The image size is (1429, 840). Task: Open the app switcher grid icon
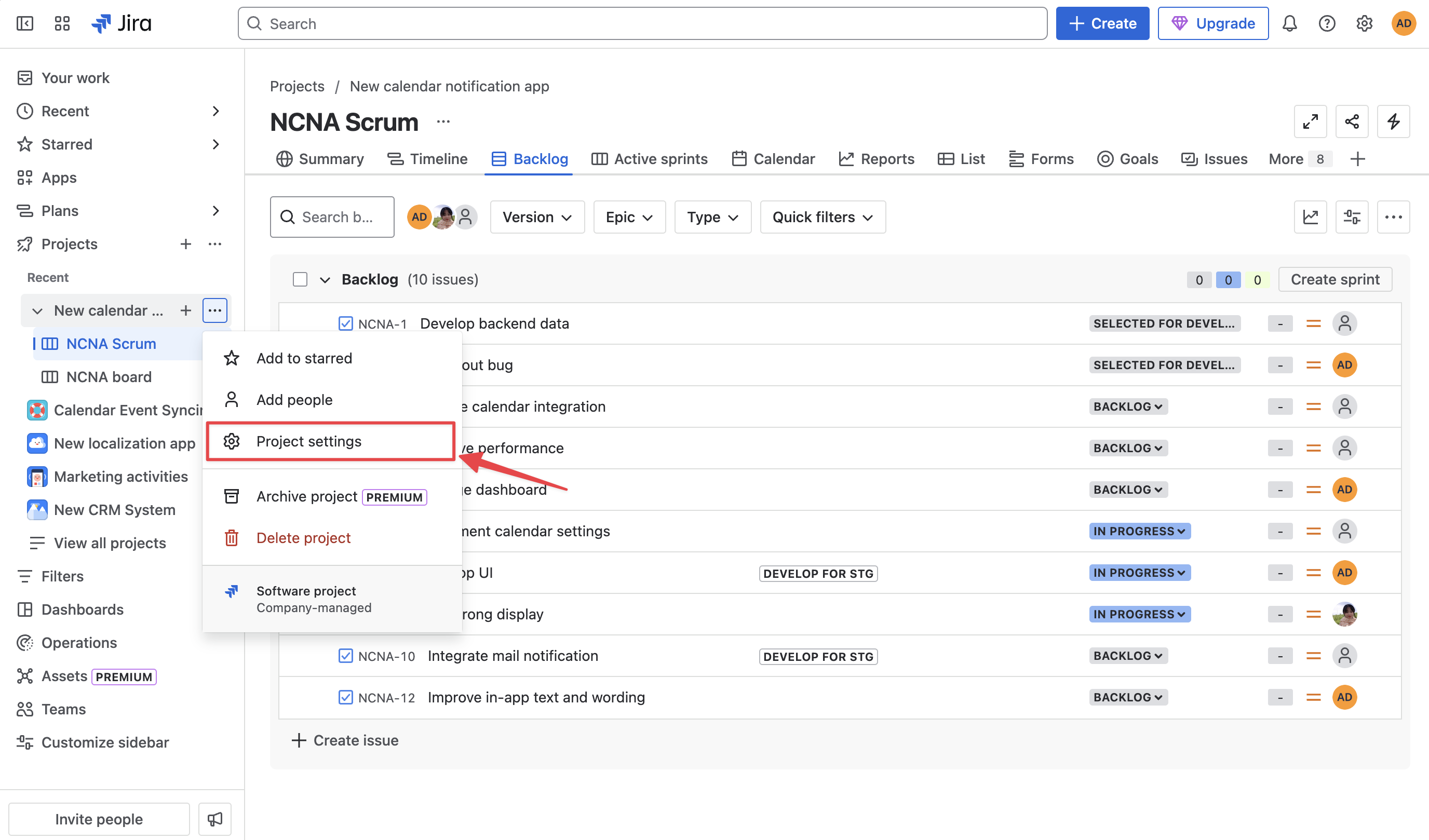62,23
